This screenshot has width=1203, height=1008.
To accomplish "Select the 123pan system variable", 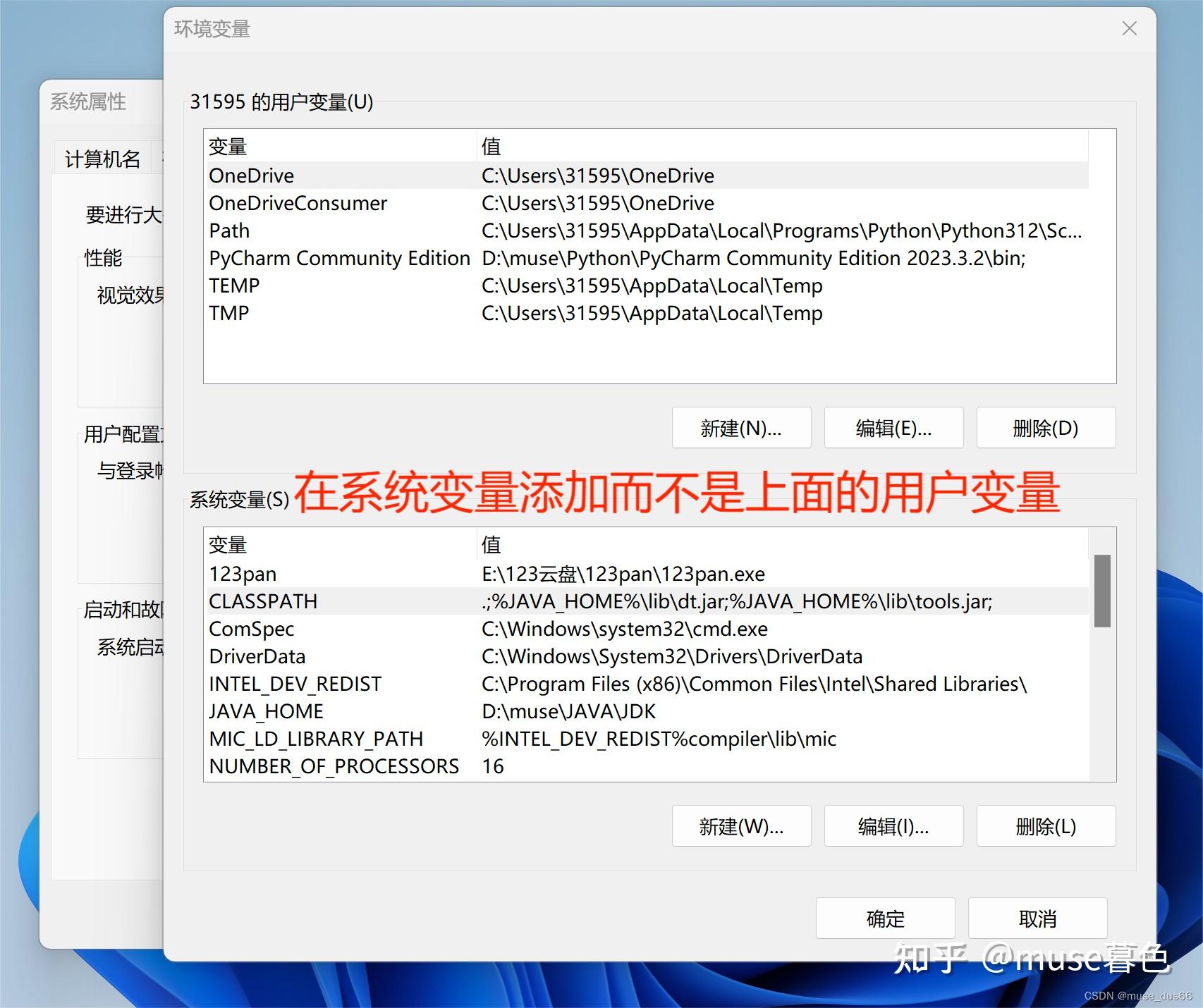I will (x=241, y=574).
